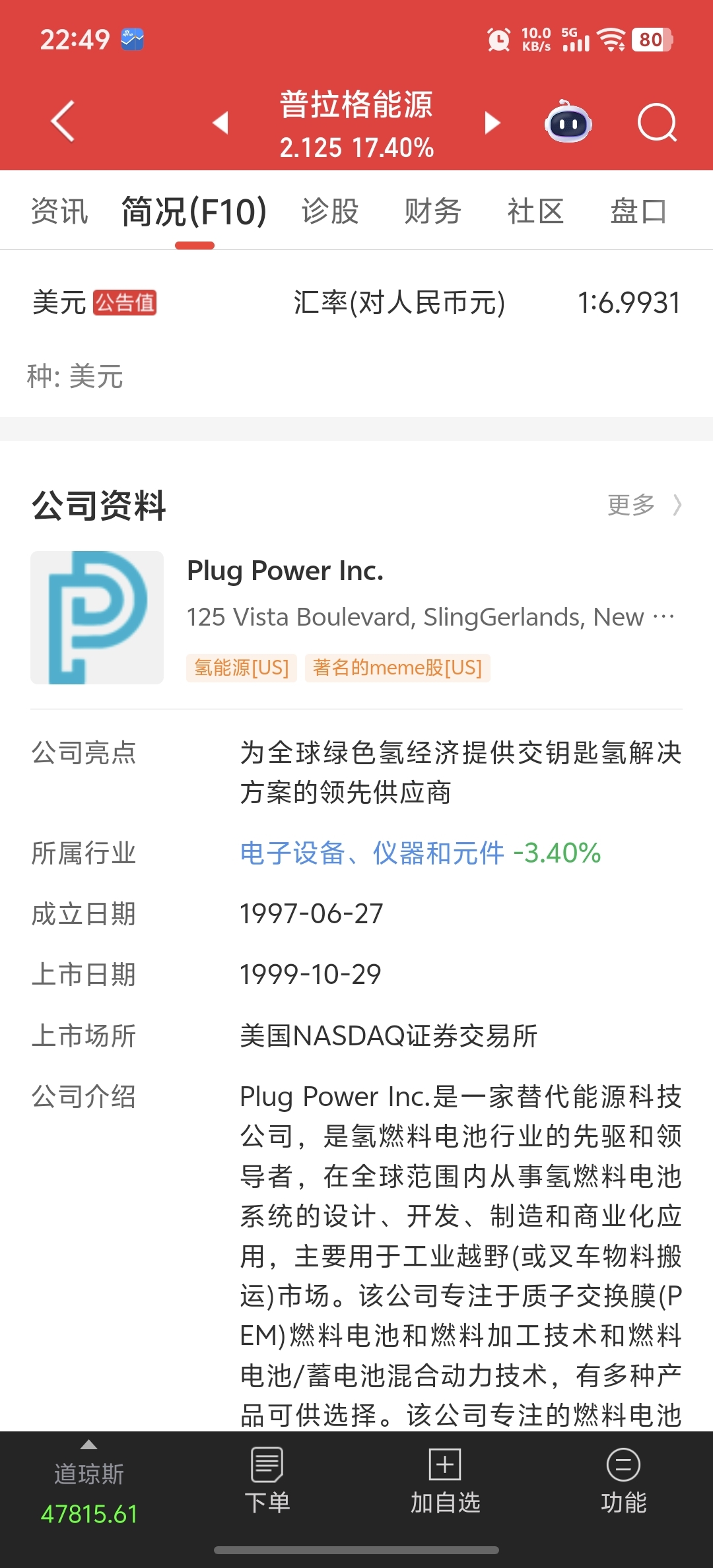Tap the Plug Power logo thumbnail

[97, 618]
